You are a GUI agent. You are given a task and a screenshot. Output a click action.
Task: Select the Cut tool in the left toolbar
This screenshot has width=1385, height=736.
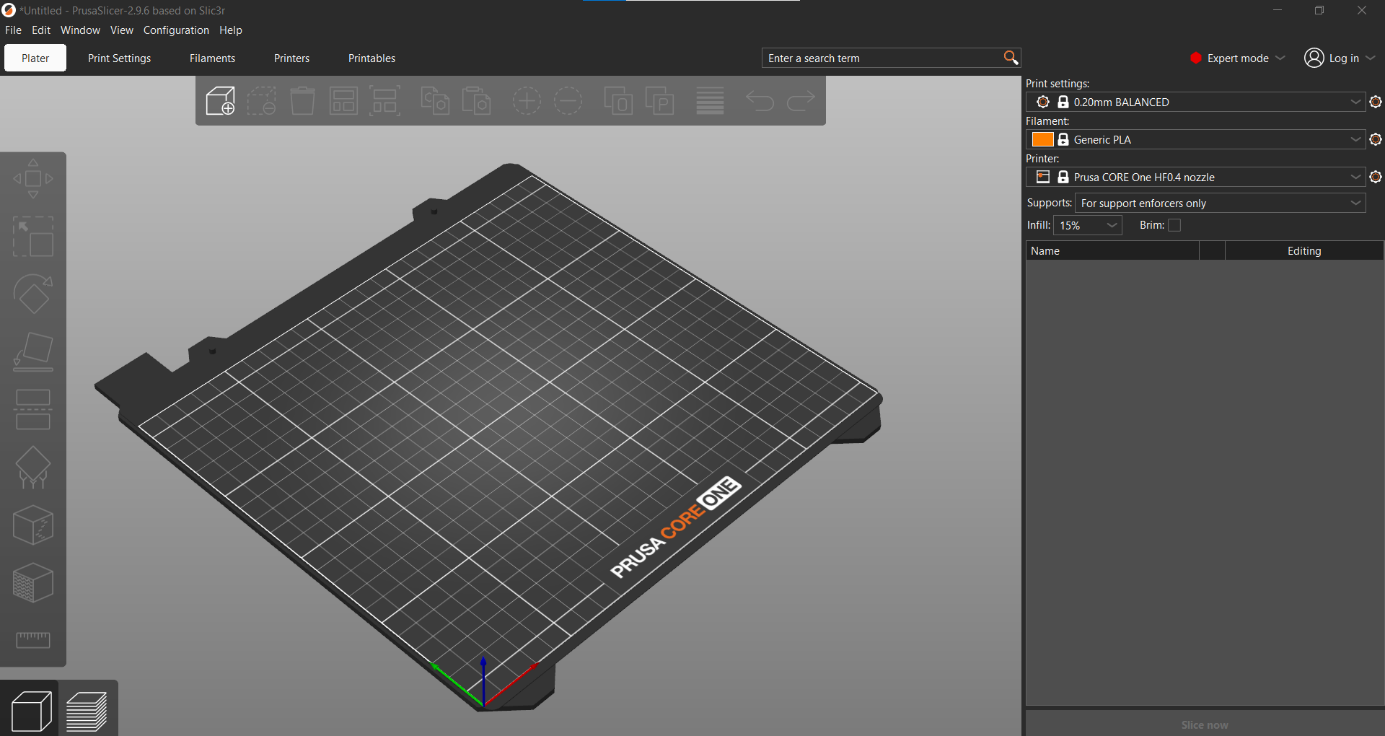point(33,409)
